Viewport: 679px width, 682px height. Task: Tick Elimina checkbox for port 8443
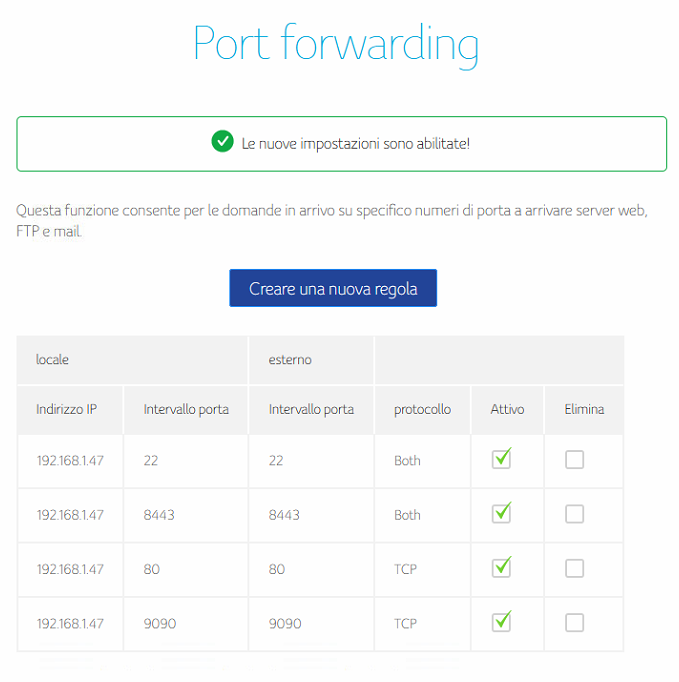574,514
